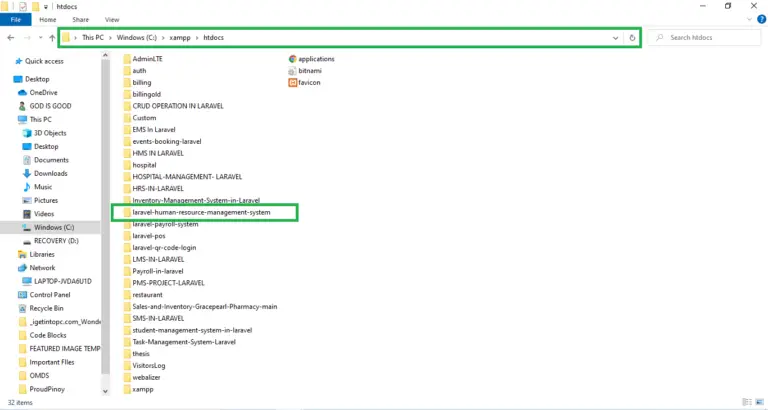The image size is (768, 410).
Task: Select the thesis folder icon
Action: coord(127,354)
